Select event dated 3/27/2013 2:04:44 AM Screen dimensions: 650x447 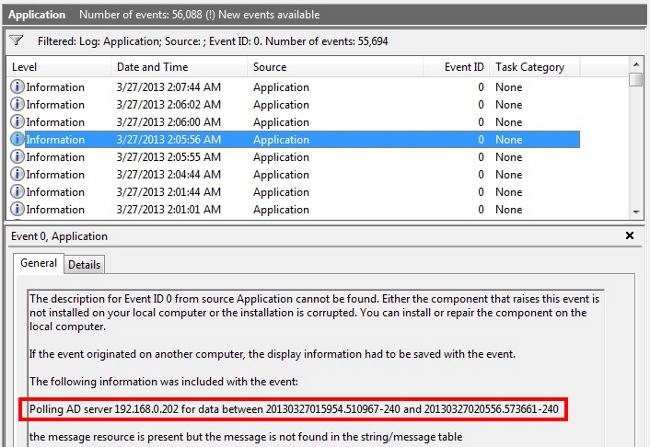293,174
